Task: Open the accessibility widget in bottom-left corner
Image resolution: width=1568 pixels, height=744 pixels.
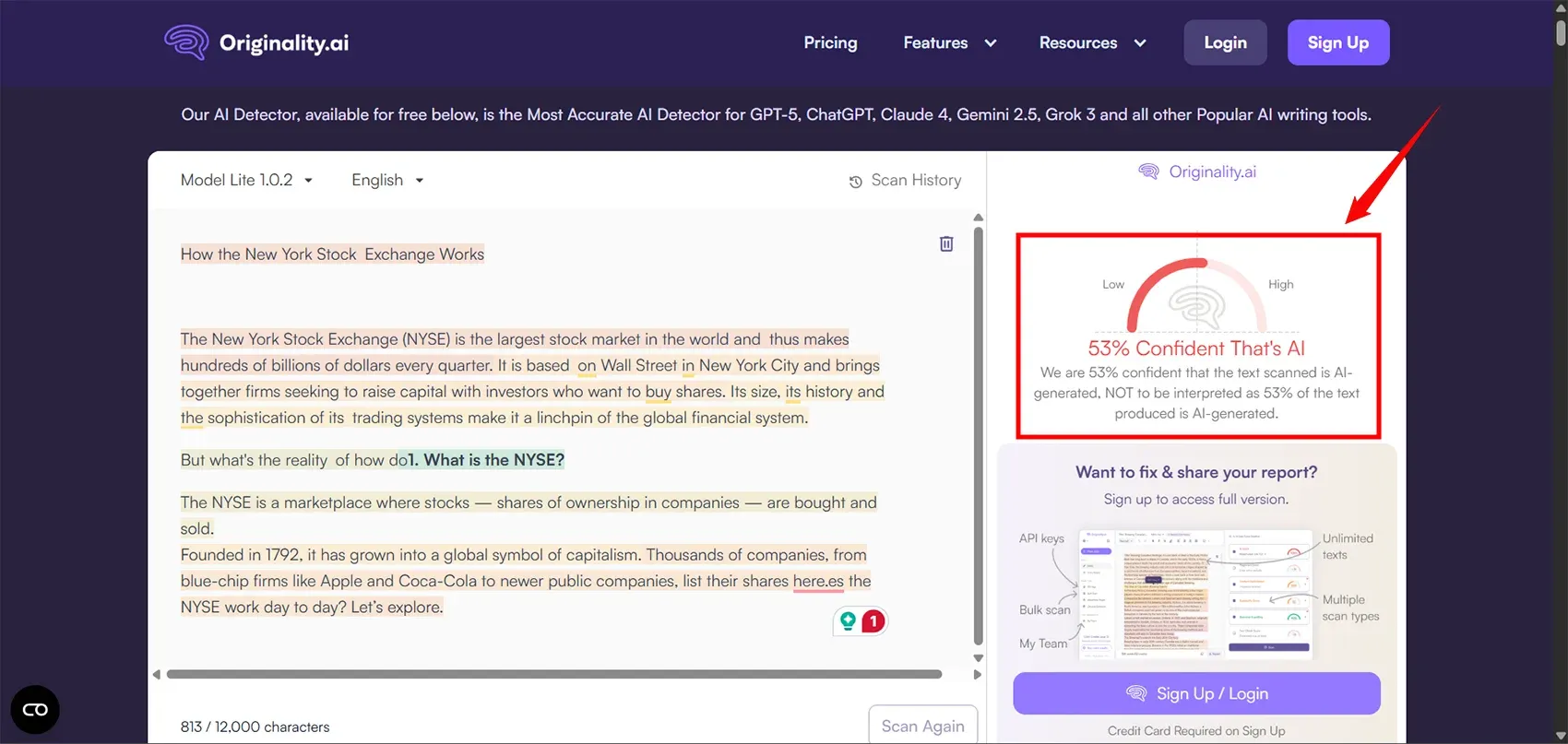Action: (x=35, y=710)
